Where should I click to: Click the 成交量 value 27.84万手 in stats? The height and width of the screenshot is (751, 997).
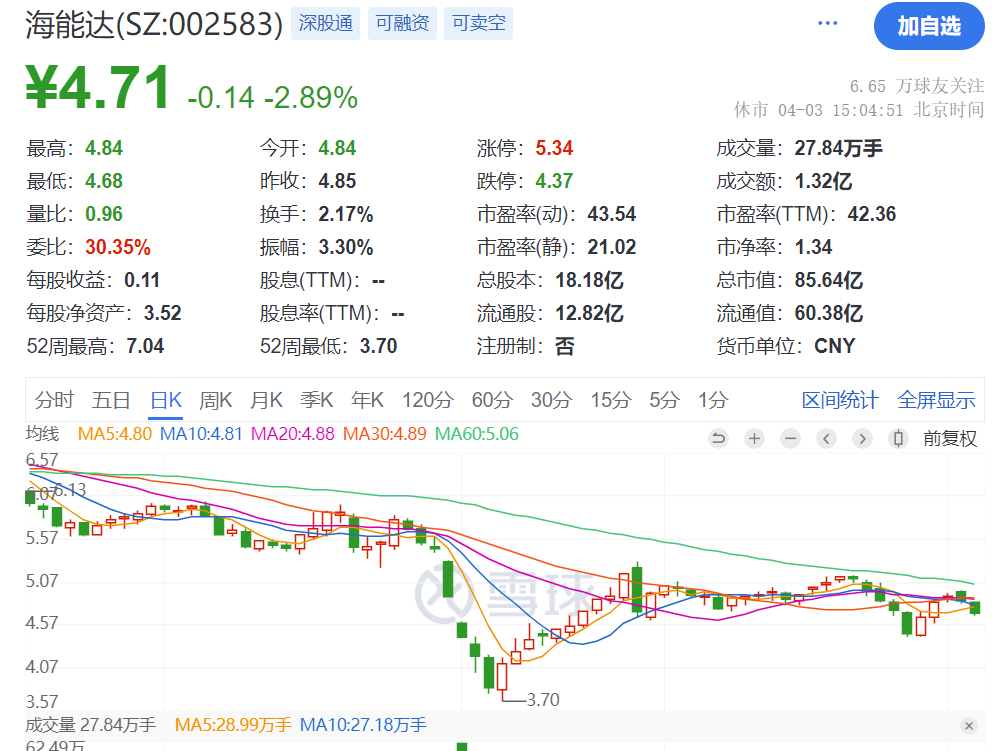tap(838, 148)
